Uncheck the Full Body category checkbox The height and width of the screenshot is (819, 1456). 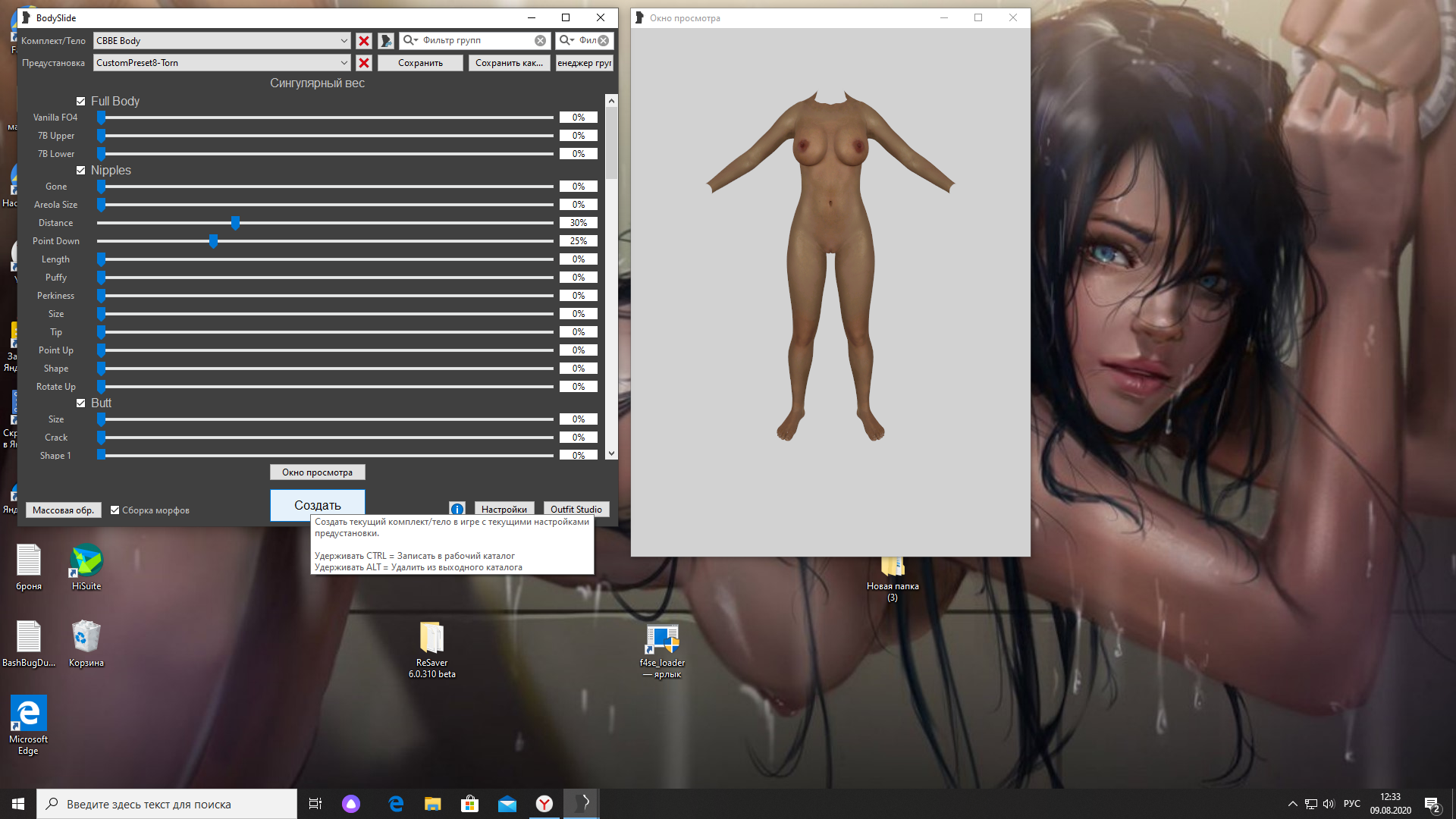click(81, 101)
